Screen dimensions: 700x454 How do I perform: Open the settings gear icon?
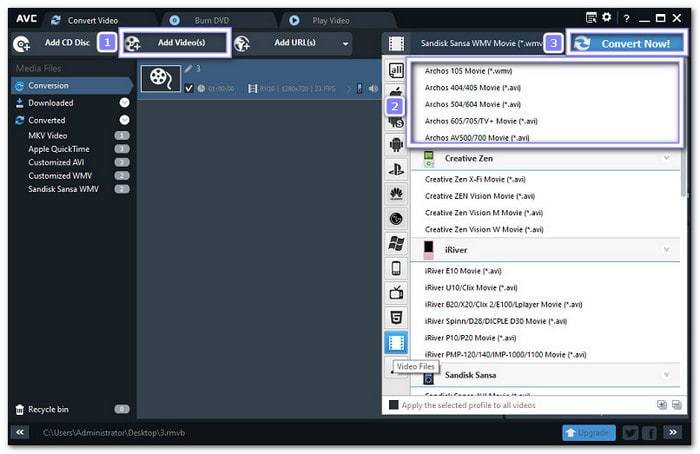pyautogui.click(x=606, y=17)
